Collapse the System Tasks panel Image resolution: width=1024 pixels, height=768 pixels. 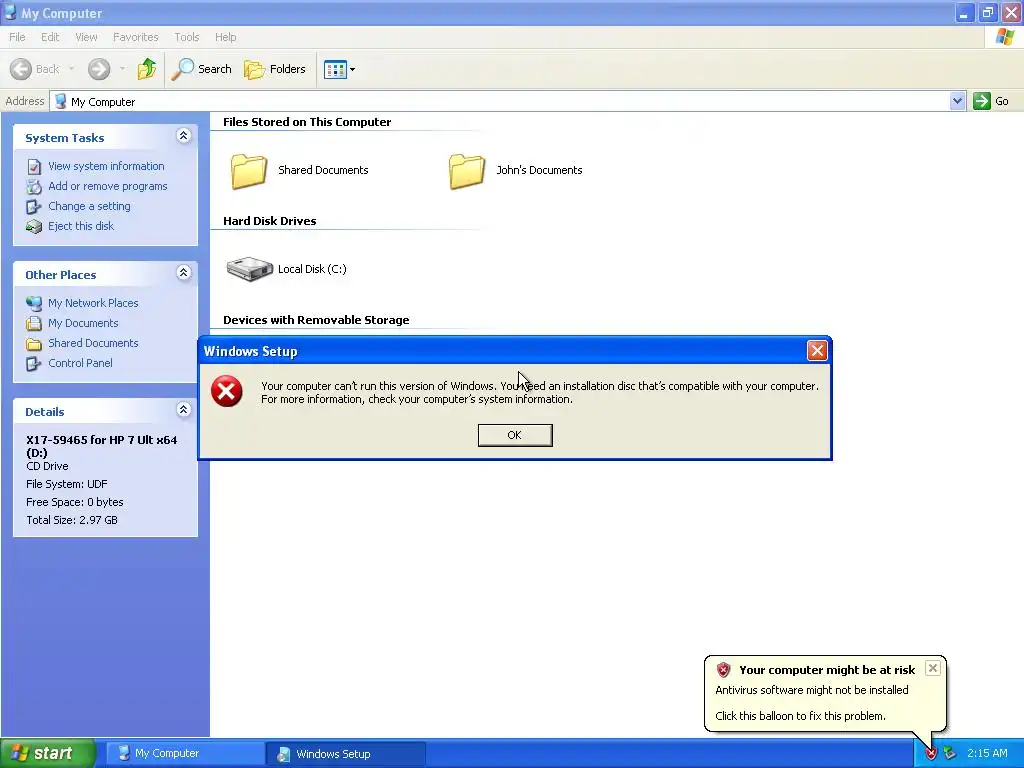coord(184,136)
